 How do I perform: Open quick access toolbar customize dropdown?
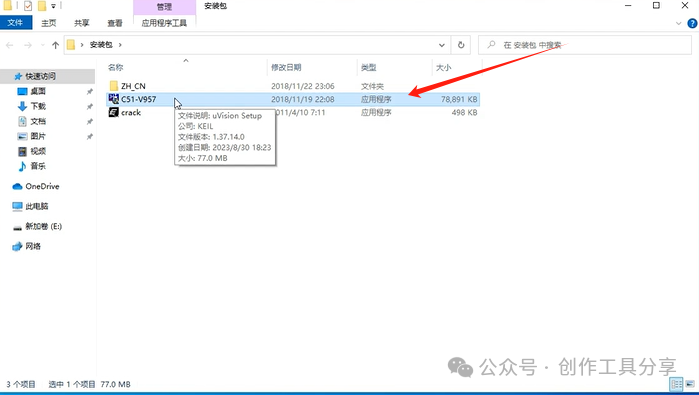pyautogui.click(x=53, y=6)
